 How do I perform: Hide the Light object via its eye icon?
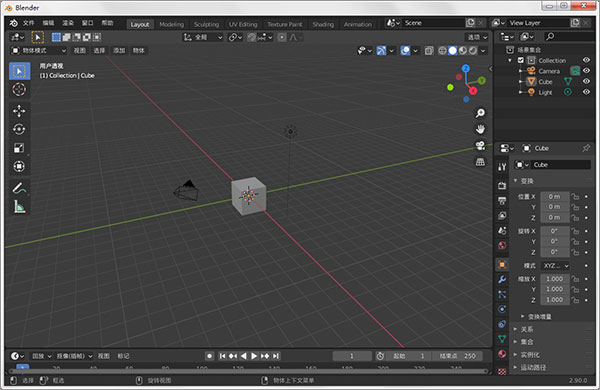[x=586, y=92]
